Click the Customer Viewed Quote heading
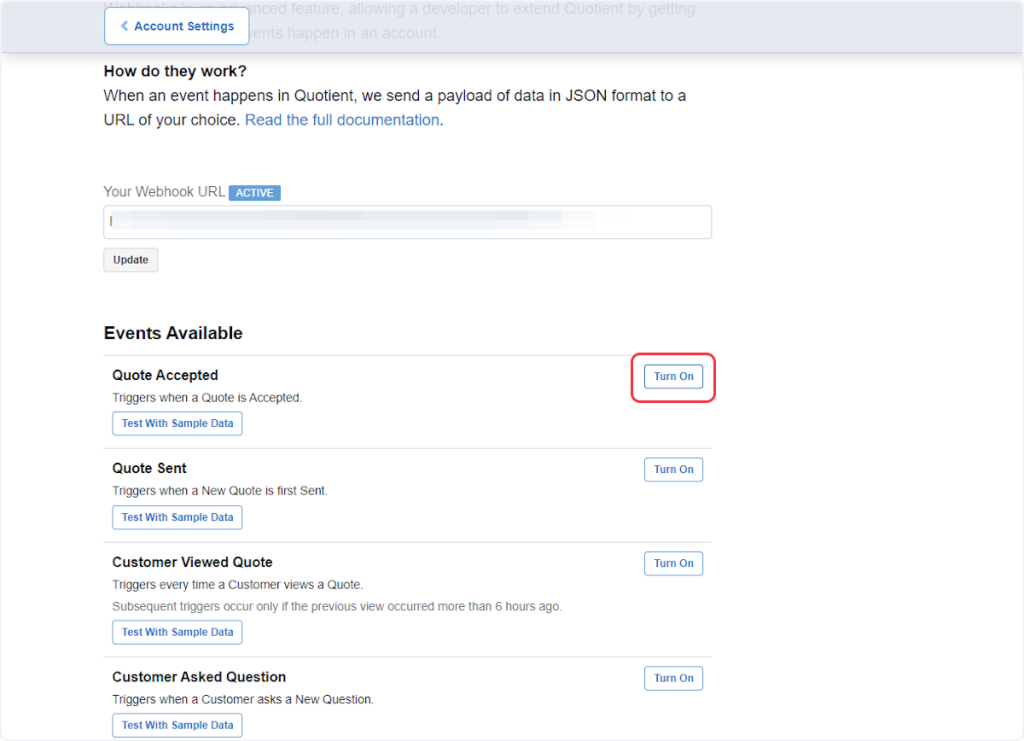The height and width of the screenshot is (741, 1024). 192,562
